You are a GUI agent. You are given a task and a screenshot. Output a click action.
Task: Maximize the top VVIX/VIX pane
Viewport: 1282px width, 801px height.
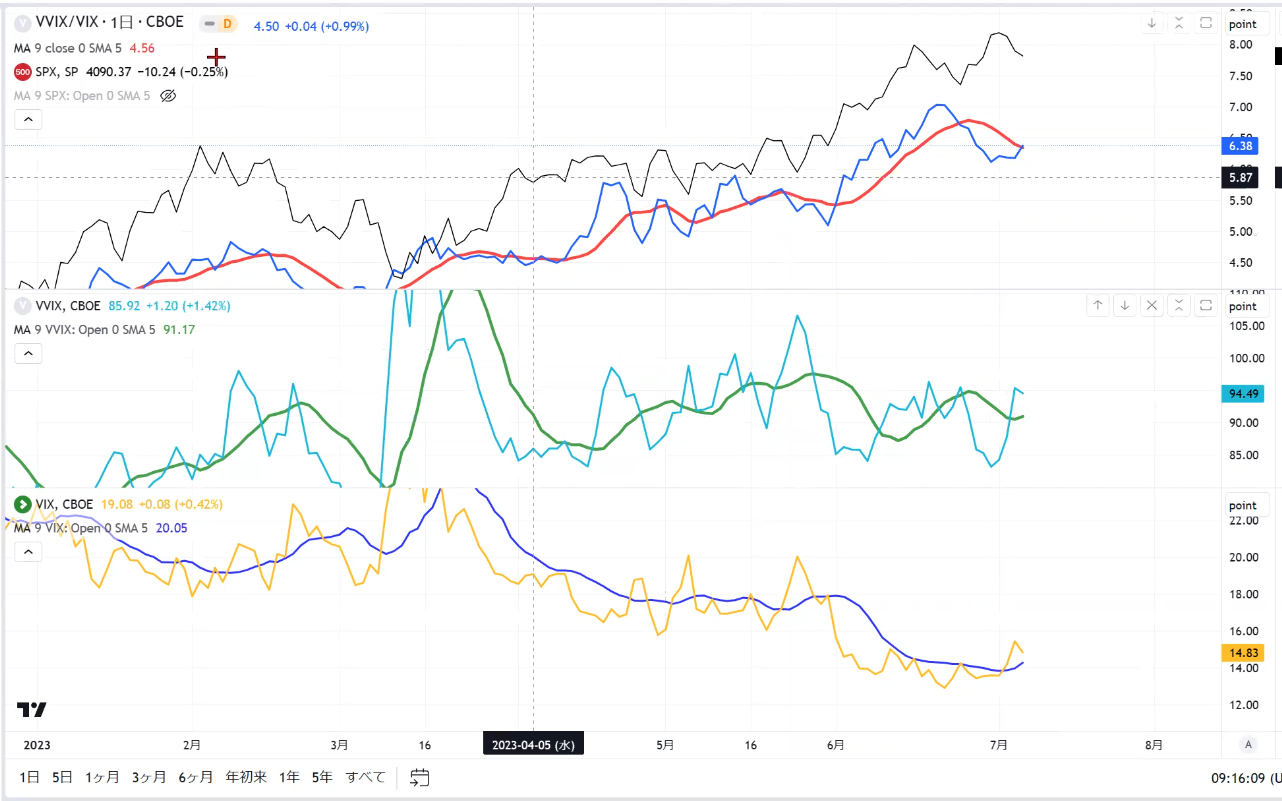click(x=1206, y=23)
